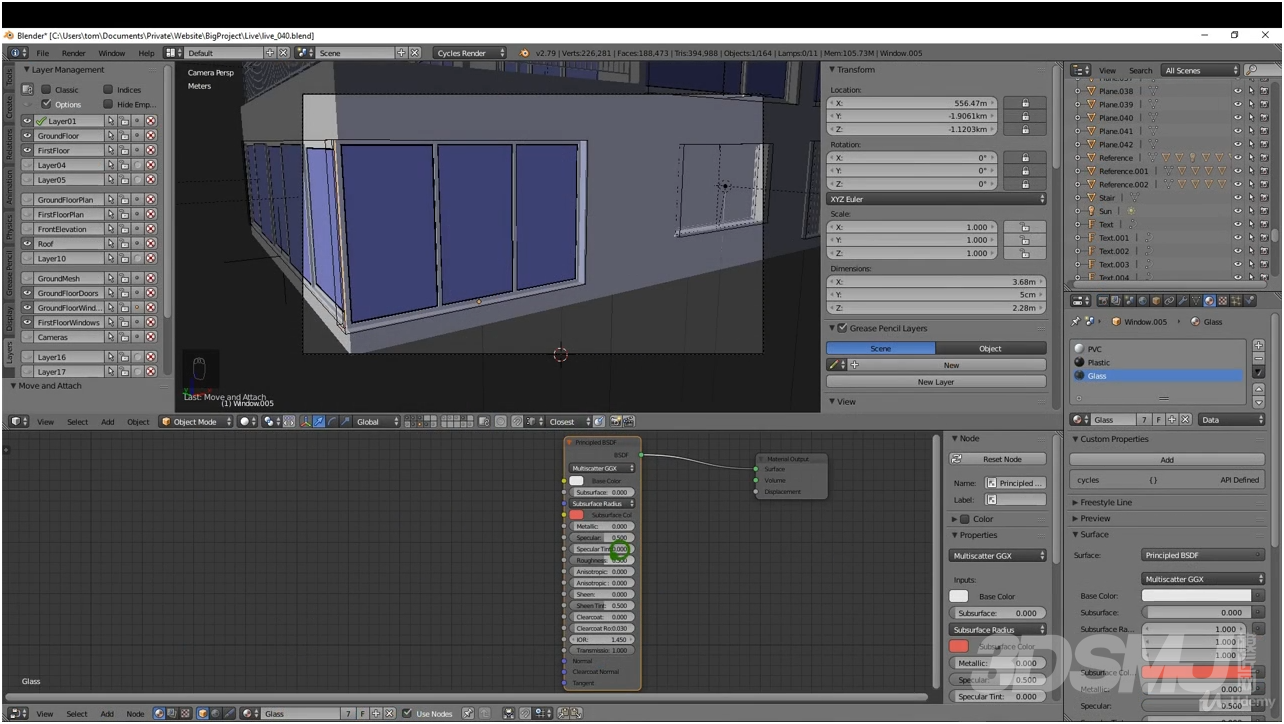Enable the translate manipulator arrow in the 3D header
The image size is (1284, 724).
tap(319, 422)
